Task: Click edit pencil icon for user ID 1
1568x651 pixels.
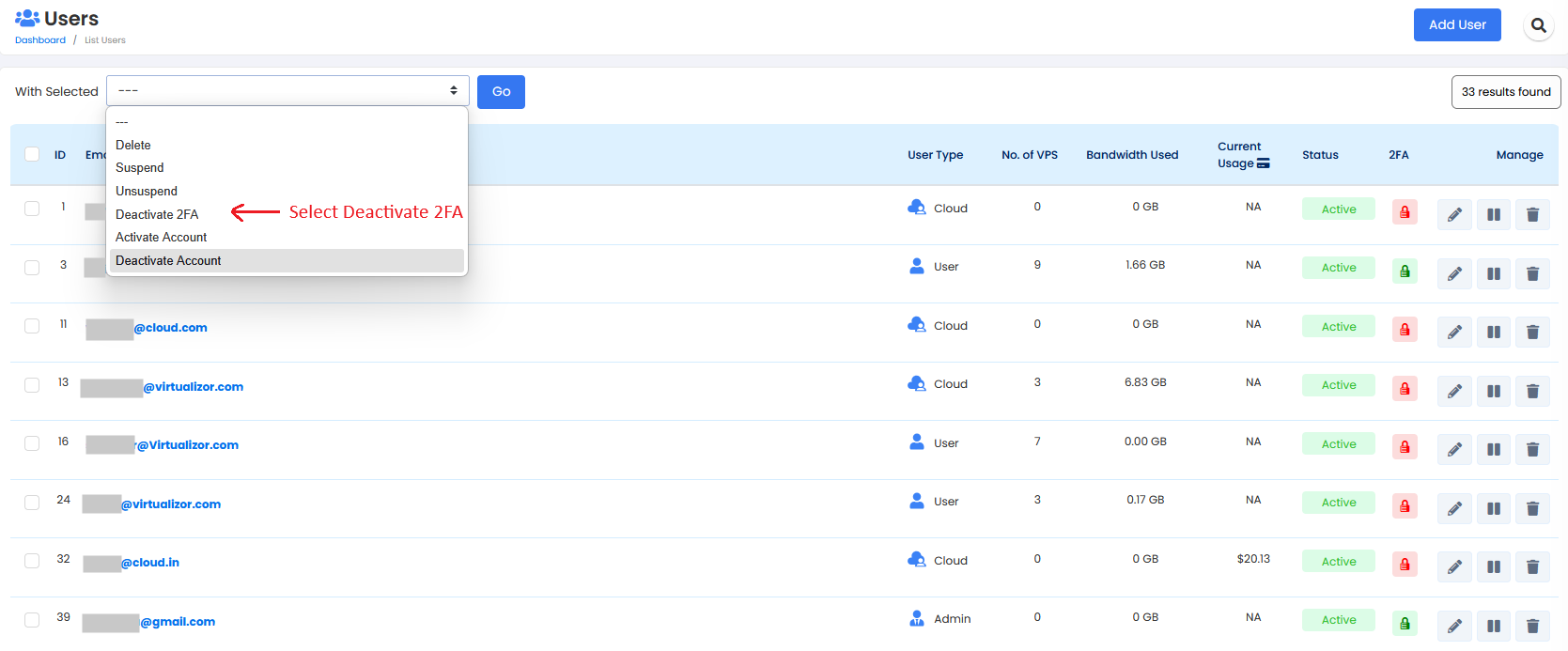Action: 1454,215
